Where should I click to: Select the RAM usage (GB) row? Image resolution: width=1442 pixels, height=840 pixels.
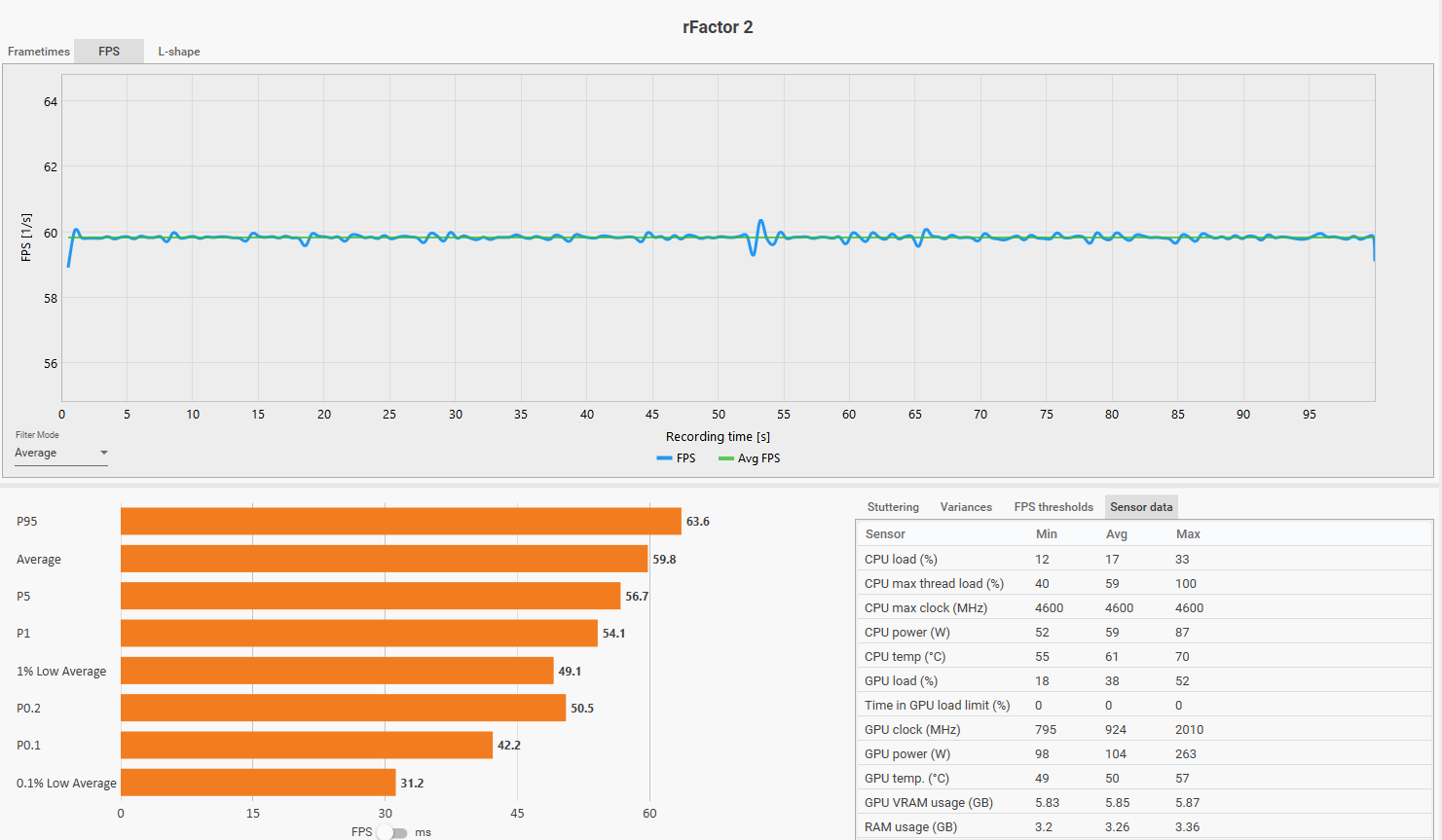click(1144, 826)
